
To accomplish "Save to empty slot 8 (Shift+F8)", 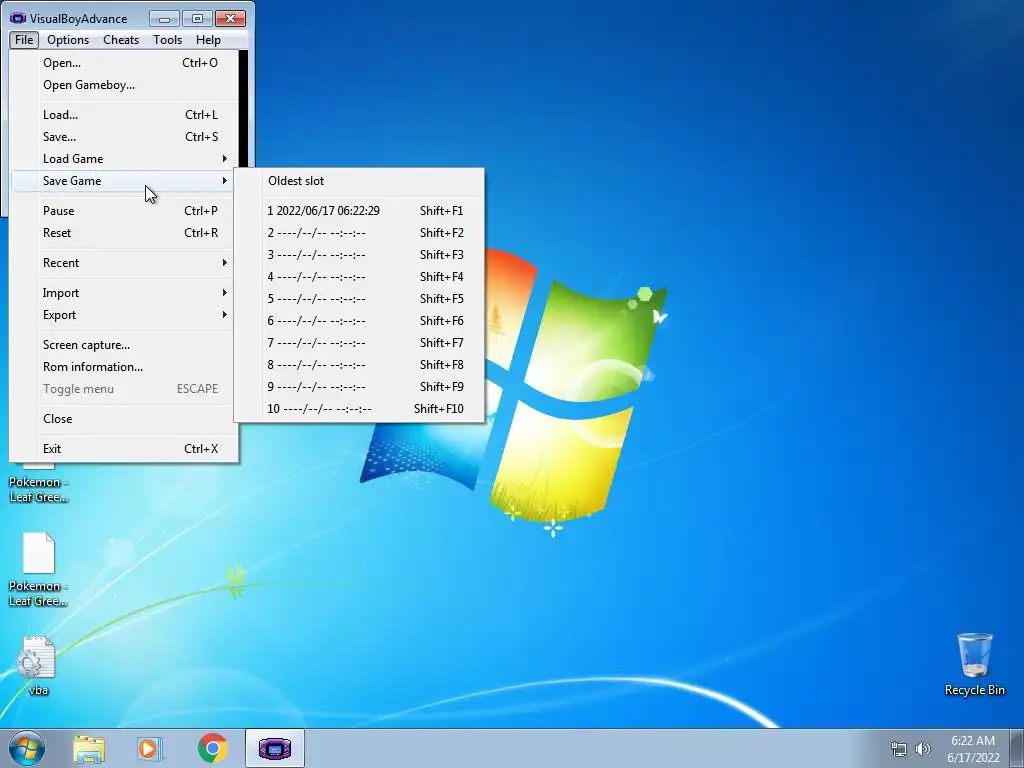I will pyautogui.click(x=359, y=365).
